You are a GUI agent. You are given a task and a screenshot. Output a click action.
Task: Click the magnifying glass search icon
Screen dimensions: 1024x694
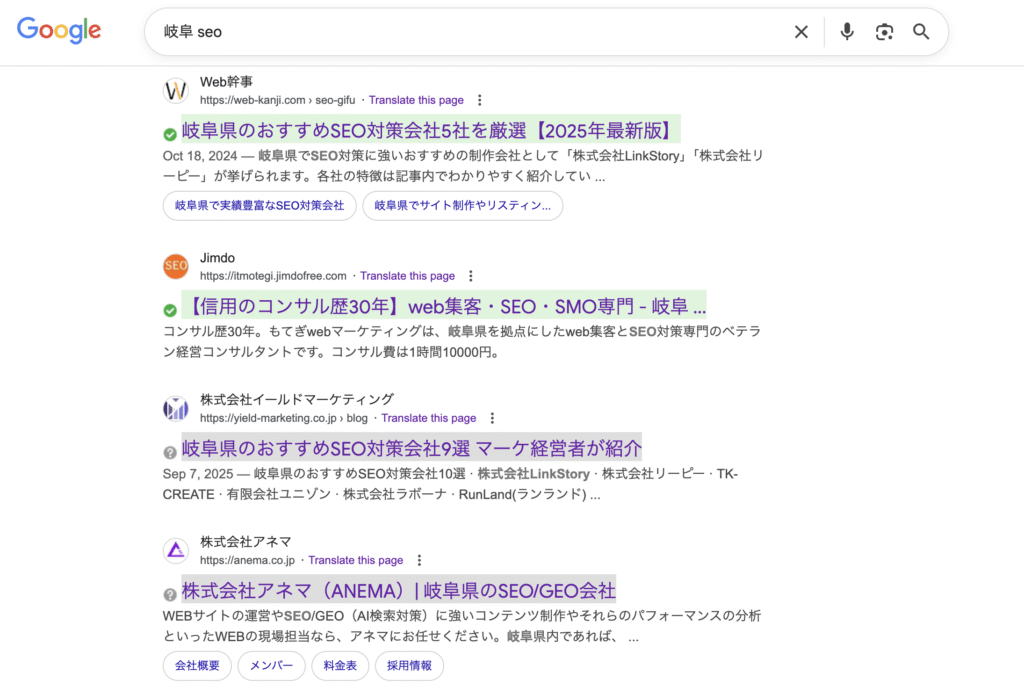(x=921, y=31)
